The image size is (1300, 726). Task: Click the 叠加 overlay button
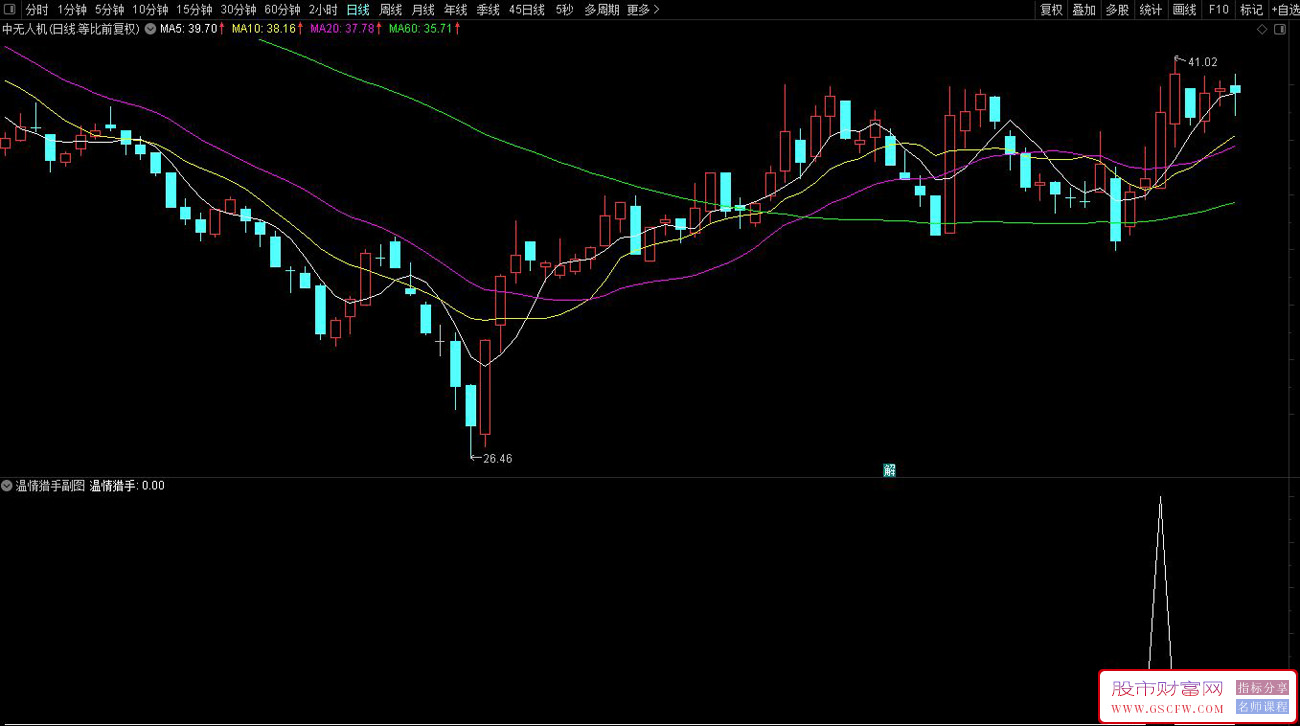(x=1084, y=9)
